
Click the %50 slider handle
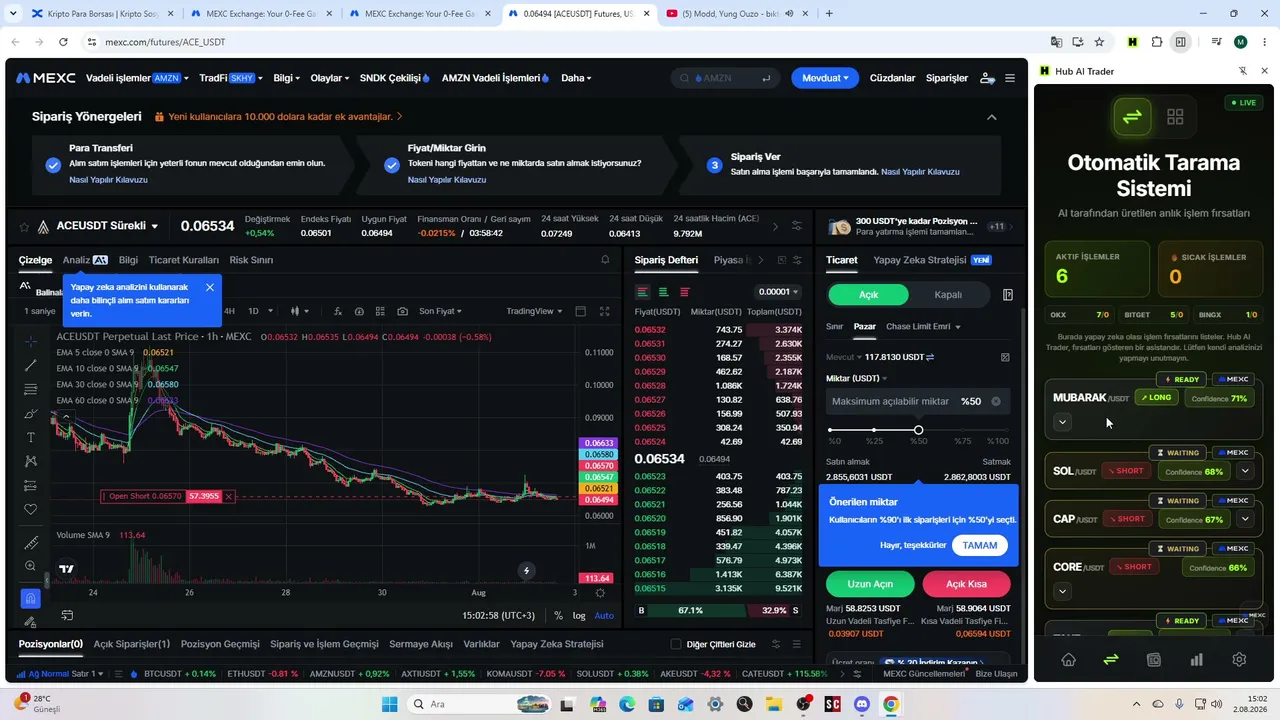coord(918,430)
